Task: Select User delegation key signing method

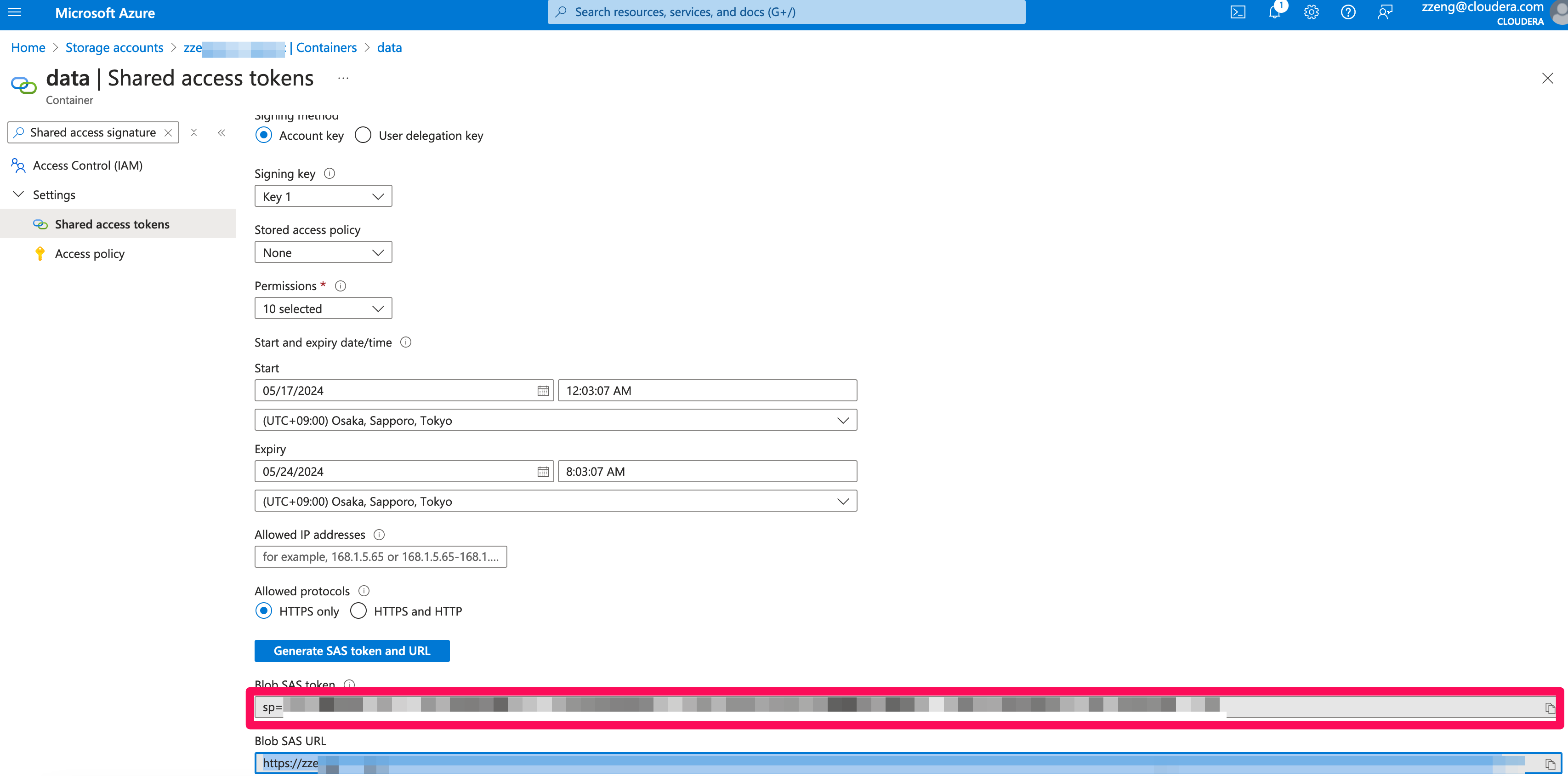Action: tap(363, 135)
